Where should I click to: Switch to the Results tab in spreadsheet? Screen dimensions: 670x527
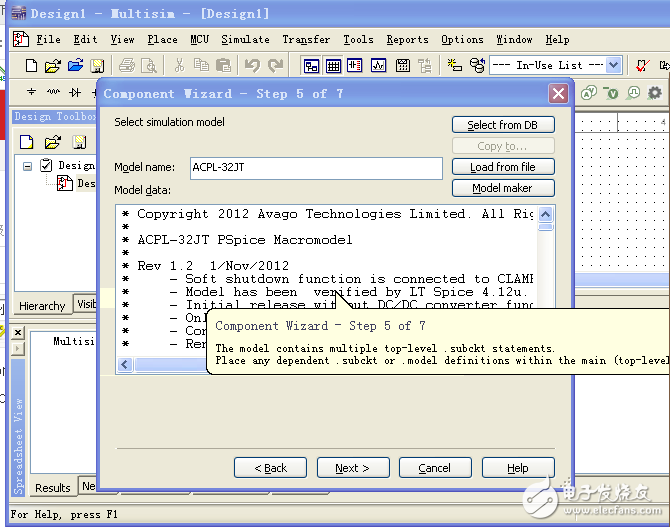click(53, 488)
